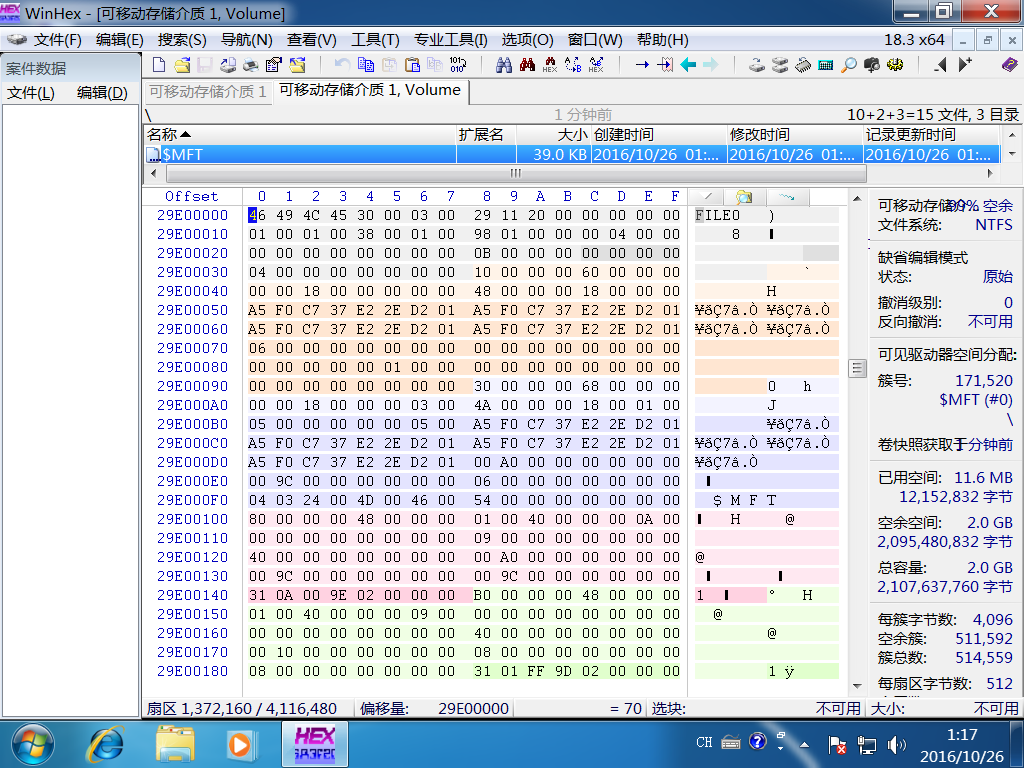Open the 帮助(H) menu
Image resolution: width=1024 pixels, height=768 pixels.
pos(663,40)
